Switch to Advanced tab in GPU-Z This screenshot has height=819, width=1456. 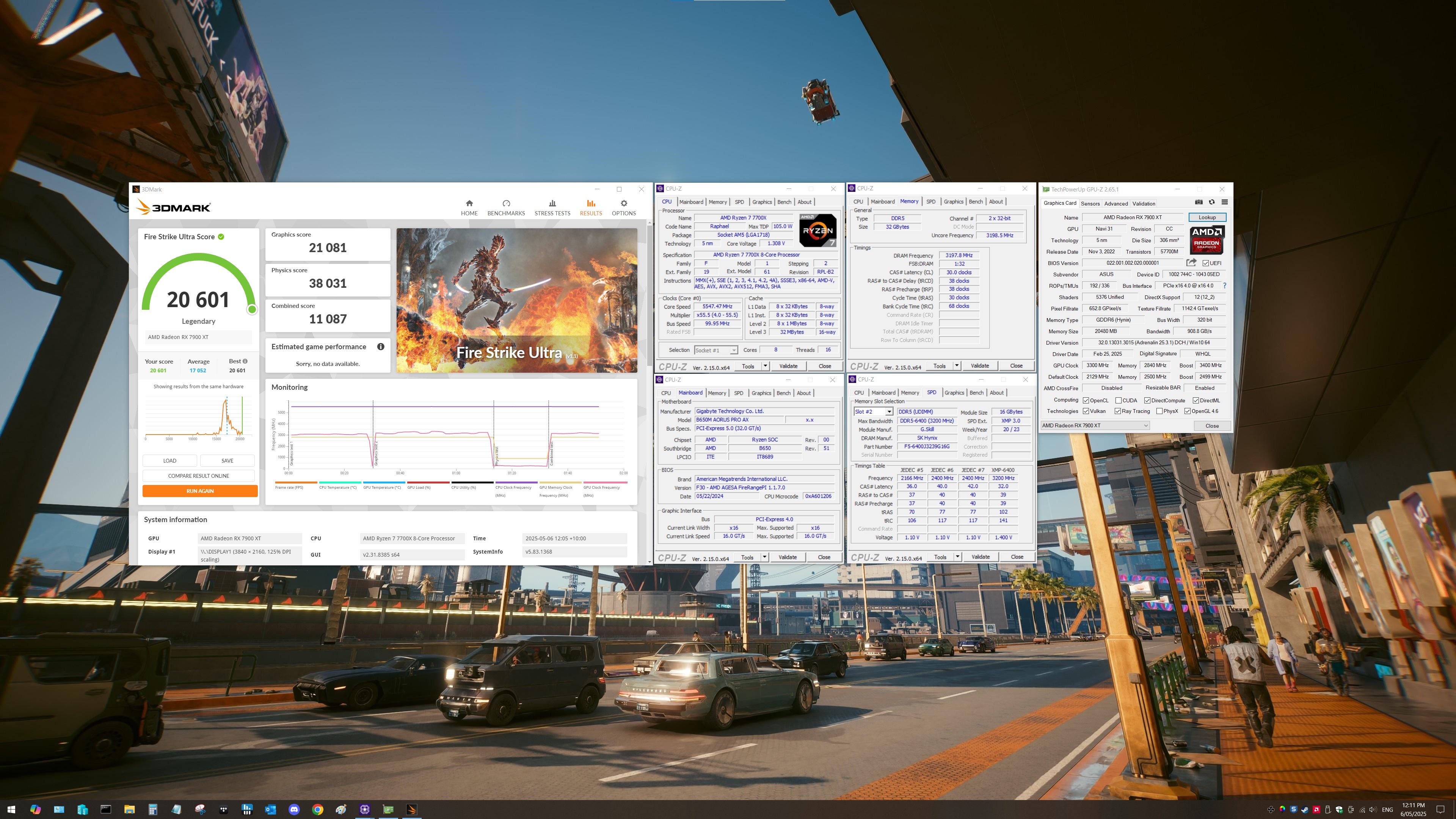click(1116, 204)
